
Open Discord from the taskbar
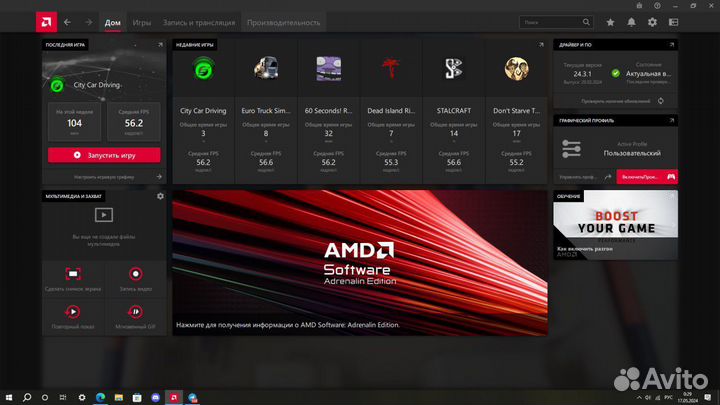pos(156,397)
